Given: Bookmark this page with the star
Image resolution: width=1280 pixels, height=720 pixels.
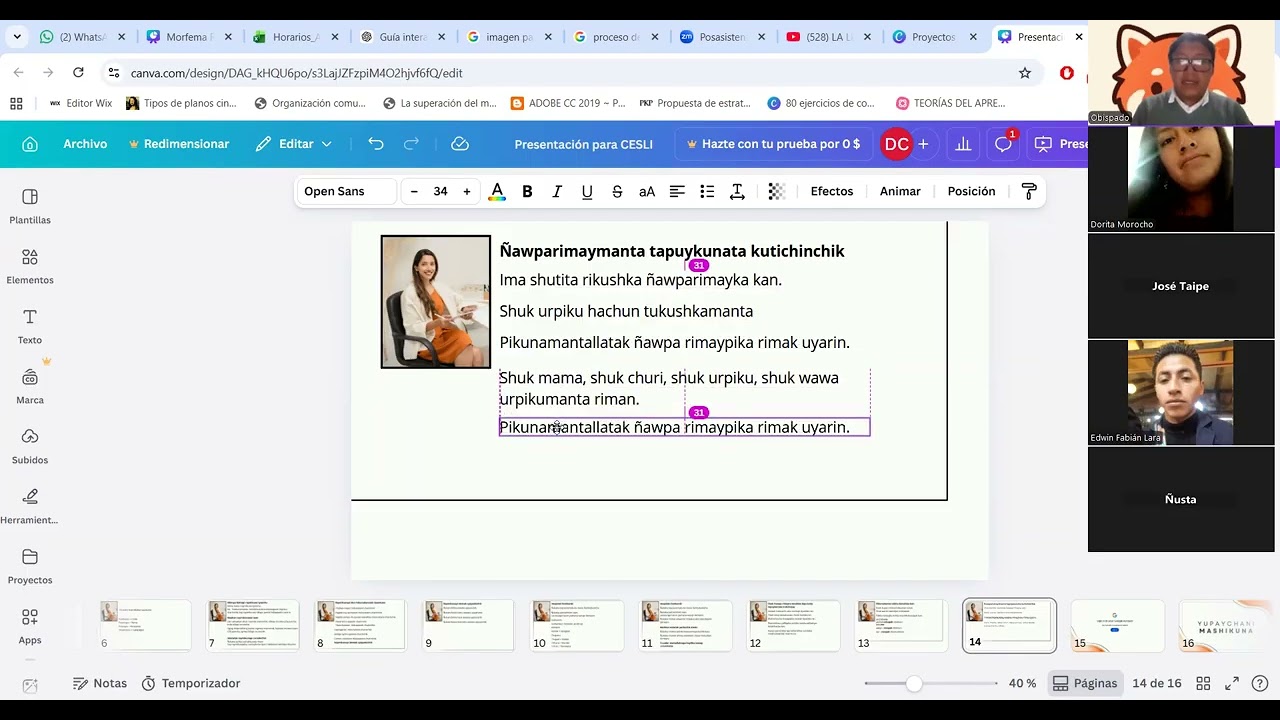Looking at the screenshot, I should pyautogui.click(x=1025, y=73).
